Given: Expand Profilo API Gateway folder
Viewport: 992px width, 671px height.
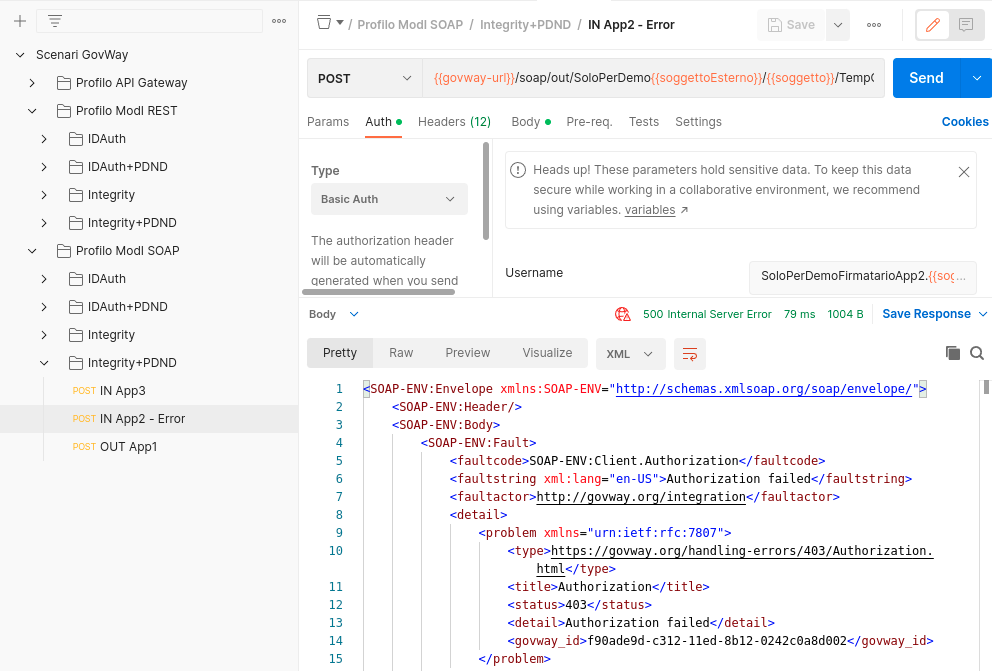Looking at the screenshot, I should [x=32, y=83].
